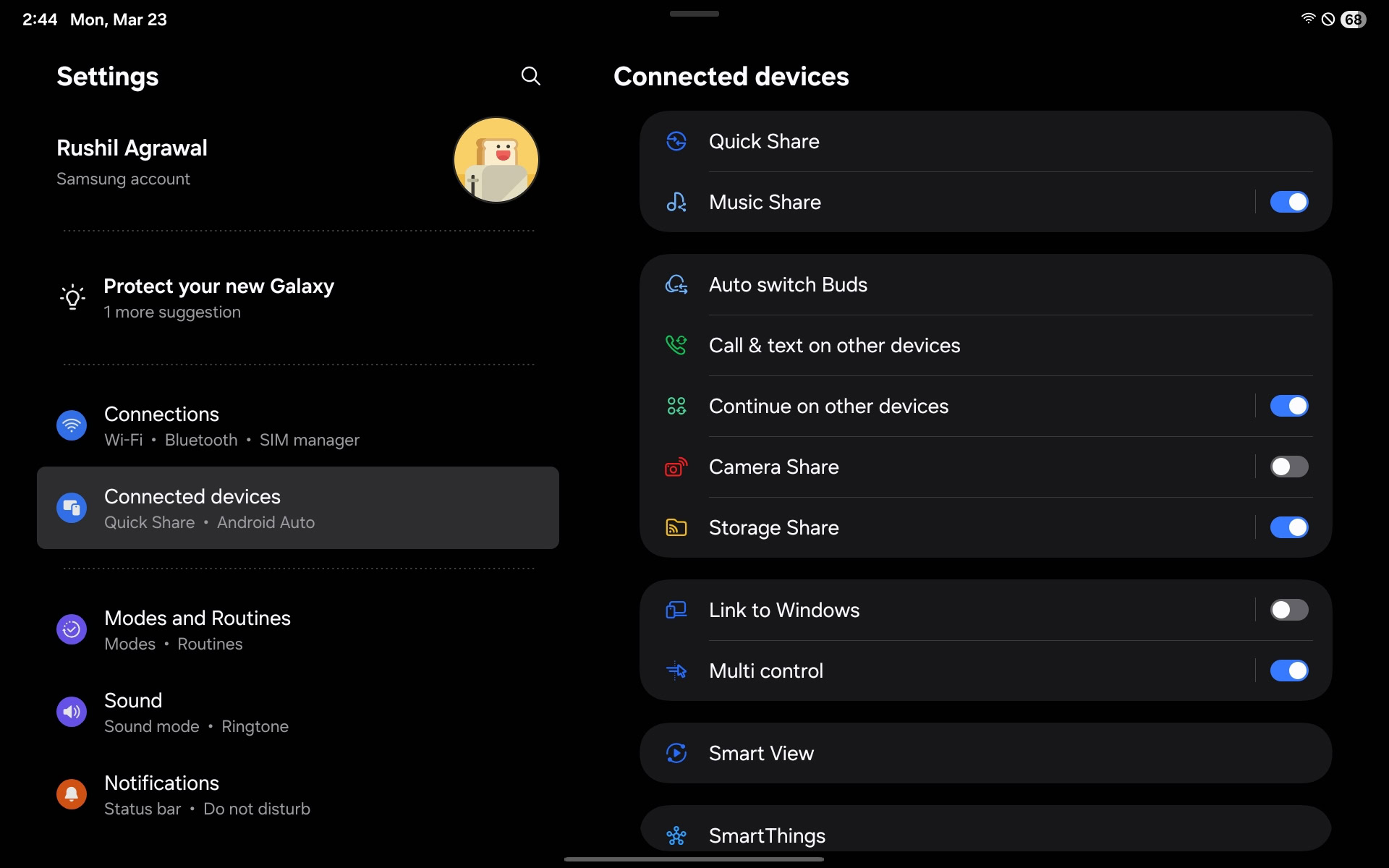Open the Settings search icon

tap(531, 76)
